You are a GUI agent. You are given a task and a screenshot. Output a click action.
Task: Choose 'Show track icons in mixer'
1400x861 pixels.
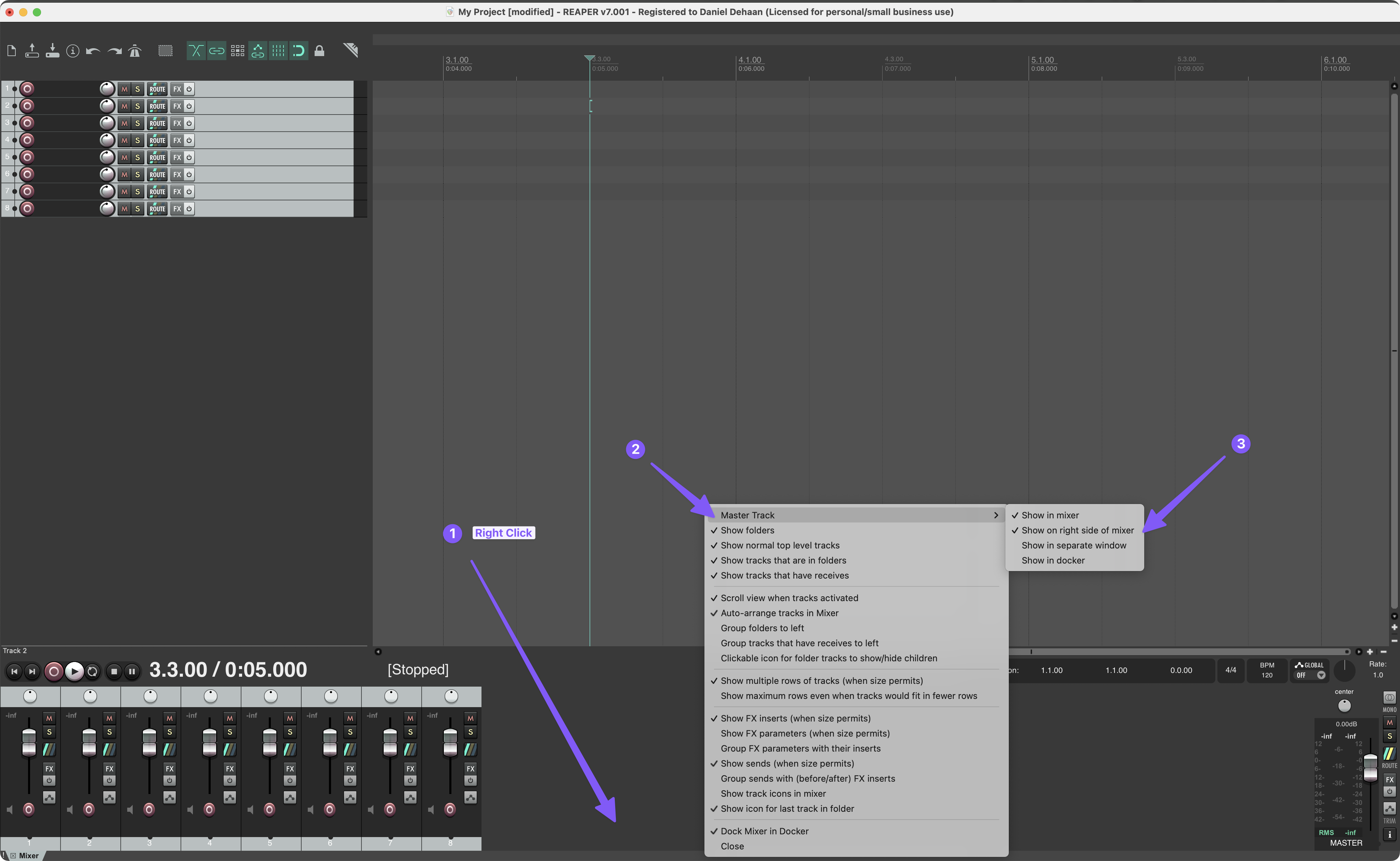772,793
